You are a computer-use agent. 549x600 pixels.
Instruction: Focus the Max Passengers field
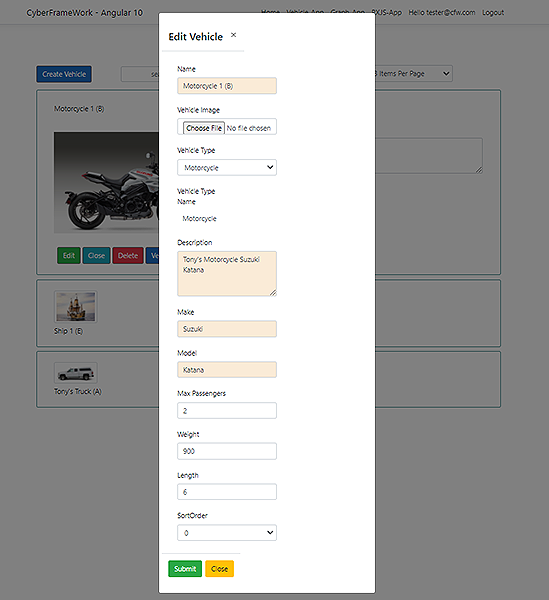point(227,411)
